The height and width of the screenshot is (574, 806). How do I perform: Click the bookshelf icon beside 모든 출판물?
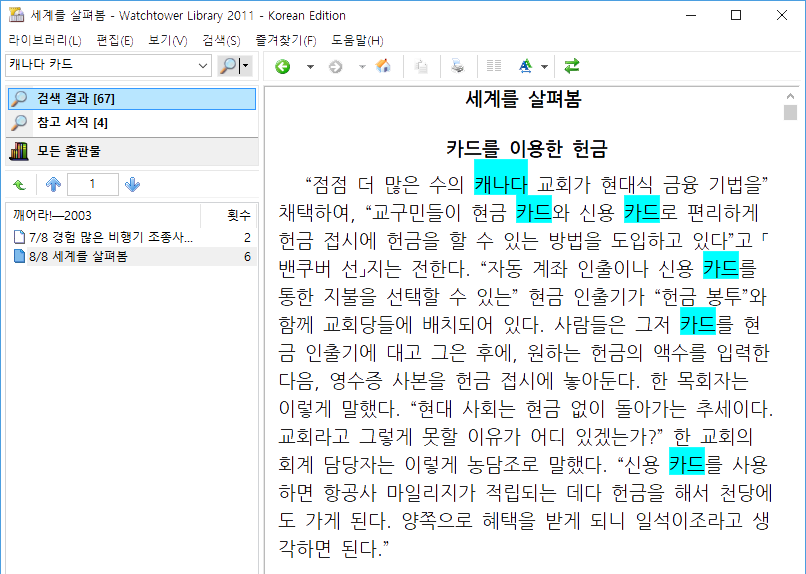tap(19, 151)
